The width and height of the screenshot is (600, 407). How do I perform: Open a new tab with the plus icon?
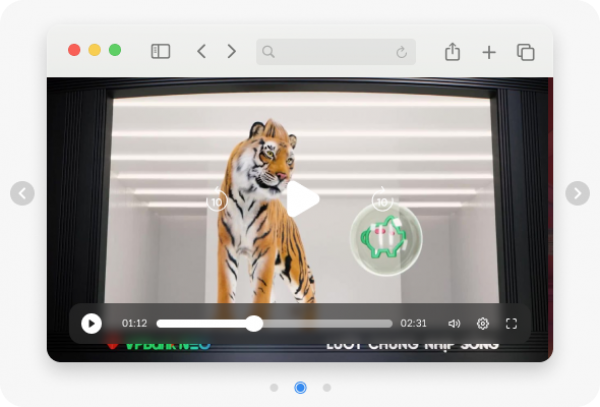tap(488, 52)
